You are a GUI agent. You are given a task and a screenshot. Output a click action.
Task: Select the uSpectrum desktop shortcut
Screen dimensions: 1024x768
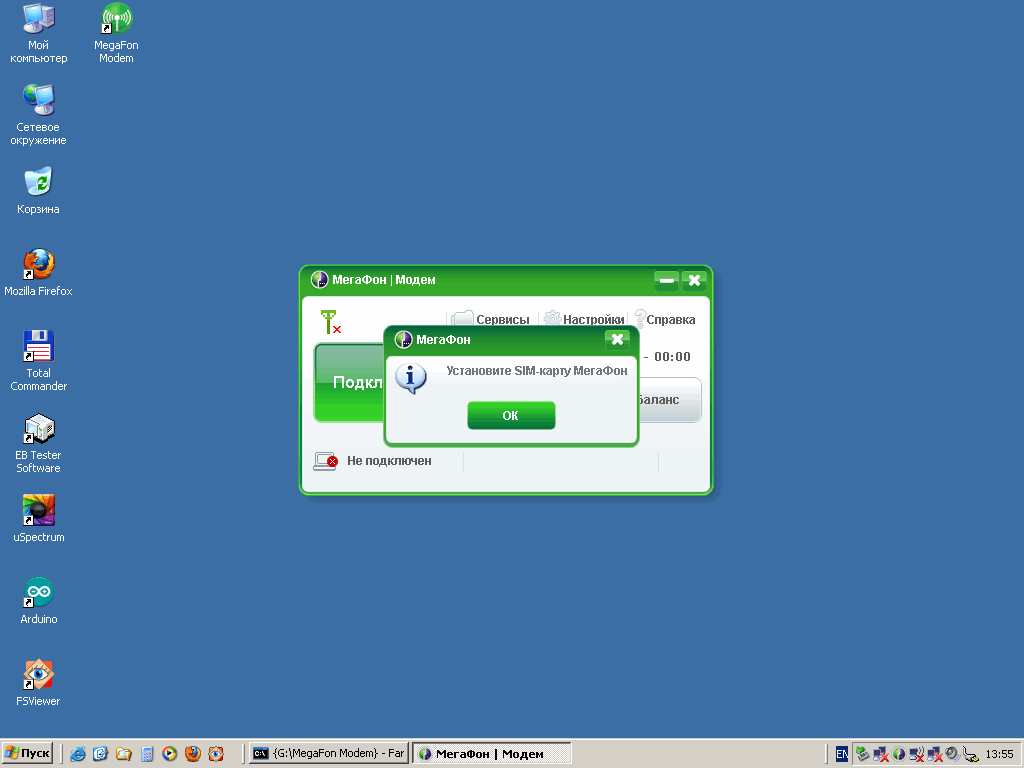[39, 519]
